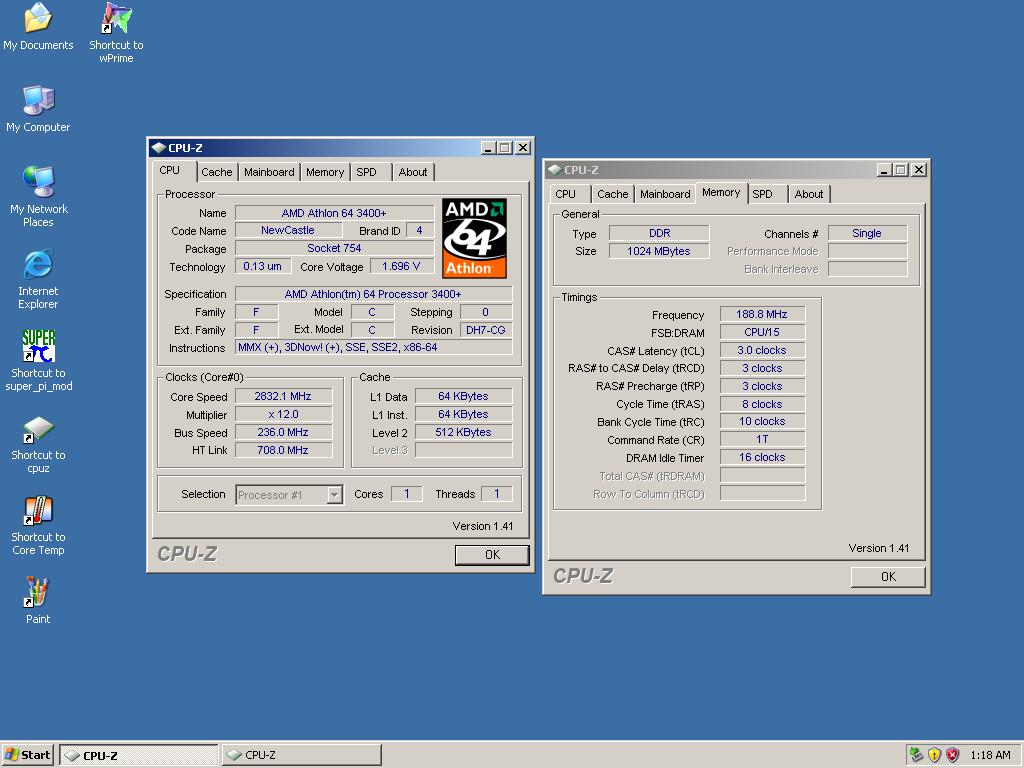Click the Specification field text
Screen dimensions: 1024x768
(373, 294)
